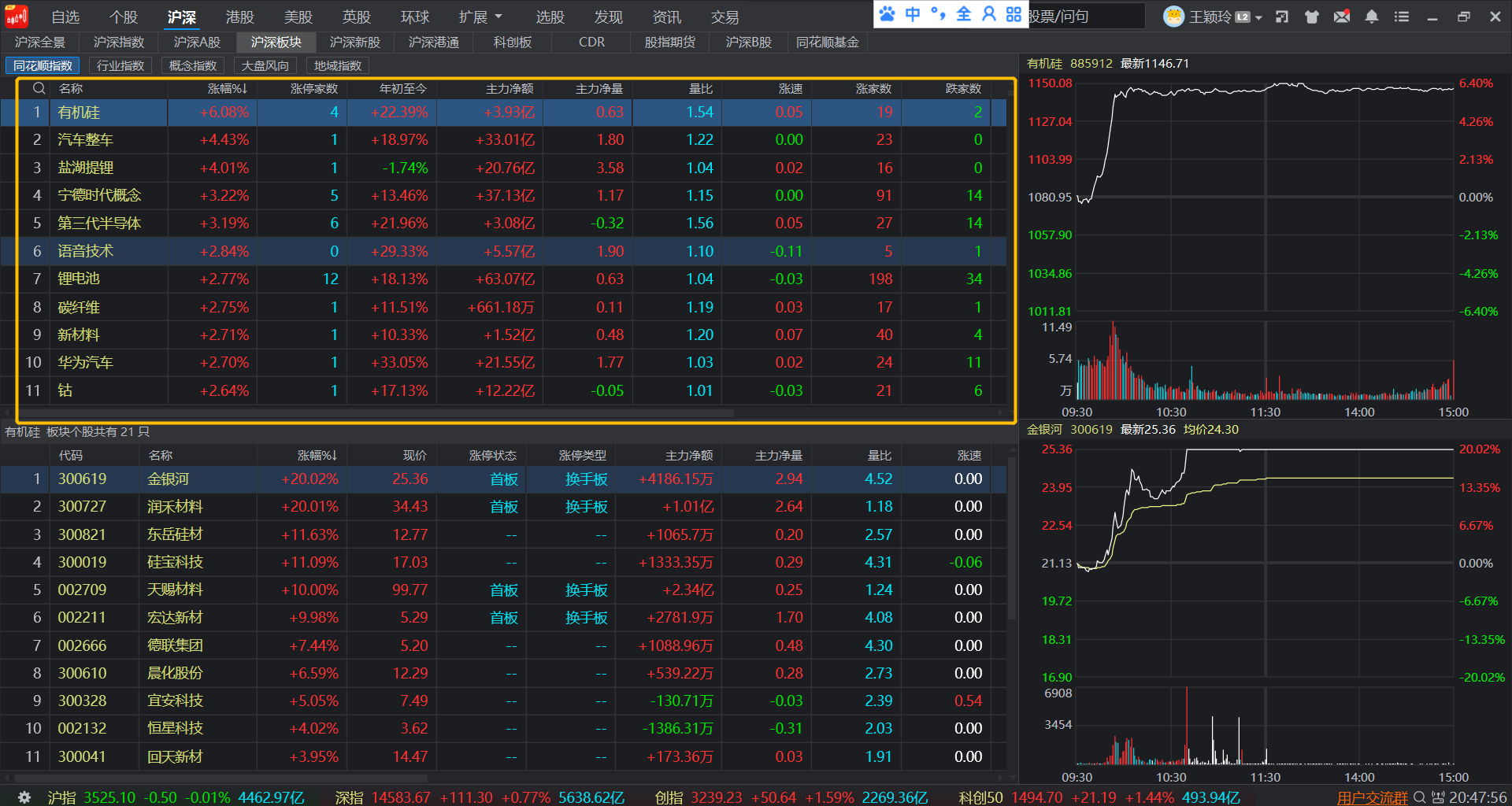The width and height of the screenshot is (1512, 806).
Task: Open the notifications bell icon
Action: click(1372, 17)
